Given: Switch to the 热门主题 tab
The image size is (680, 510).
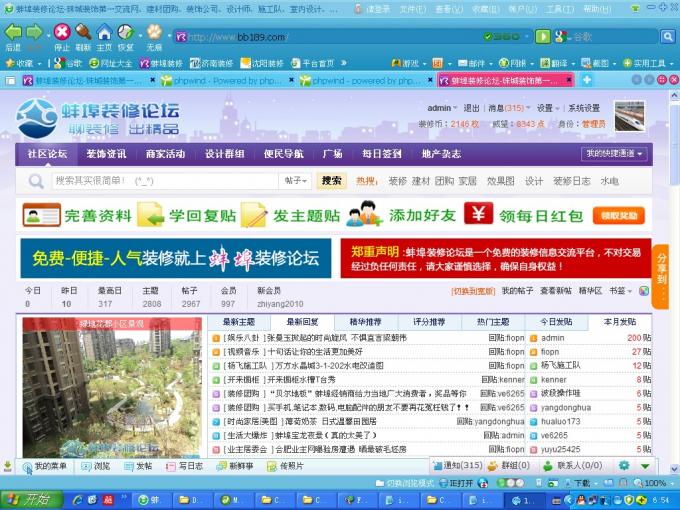Looking at the screenshot, I should 493,322.
